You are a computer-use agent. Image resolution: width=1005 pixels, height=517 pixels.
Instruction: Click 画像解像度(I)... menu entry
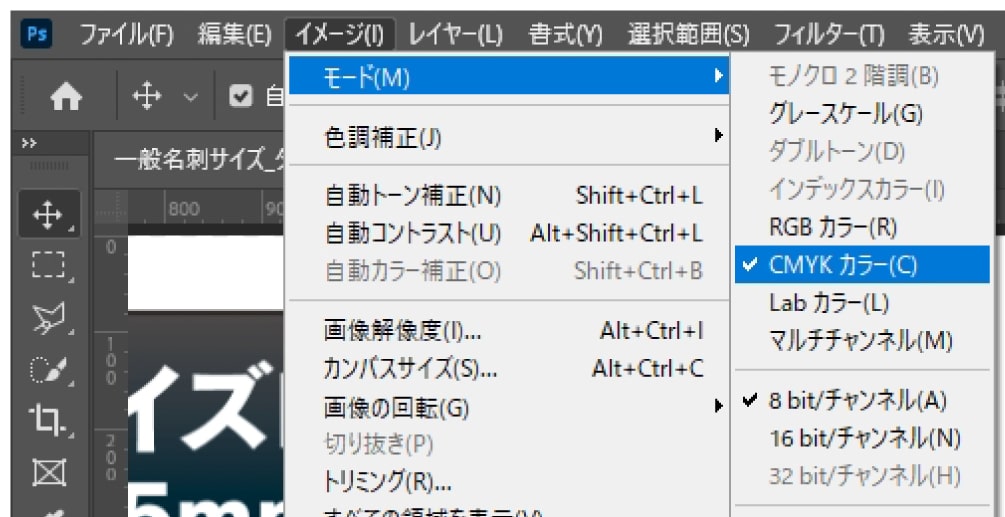[x=402, y=331]
